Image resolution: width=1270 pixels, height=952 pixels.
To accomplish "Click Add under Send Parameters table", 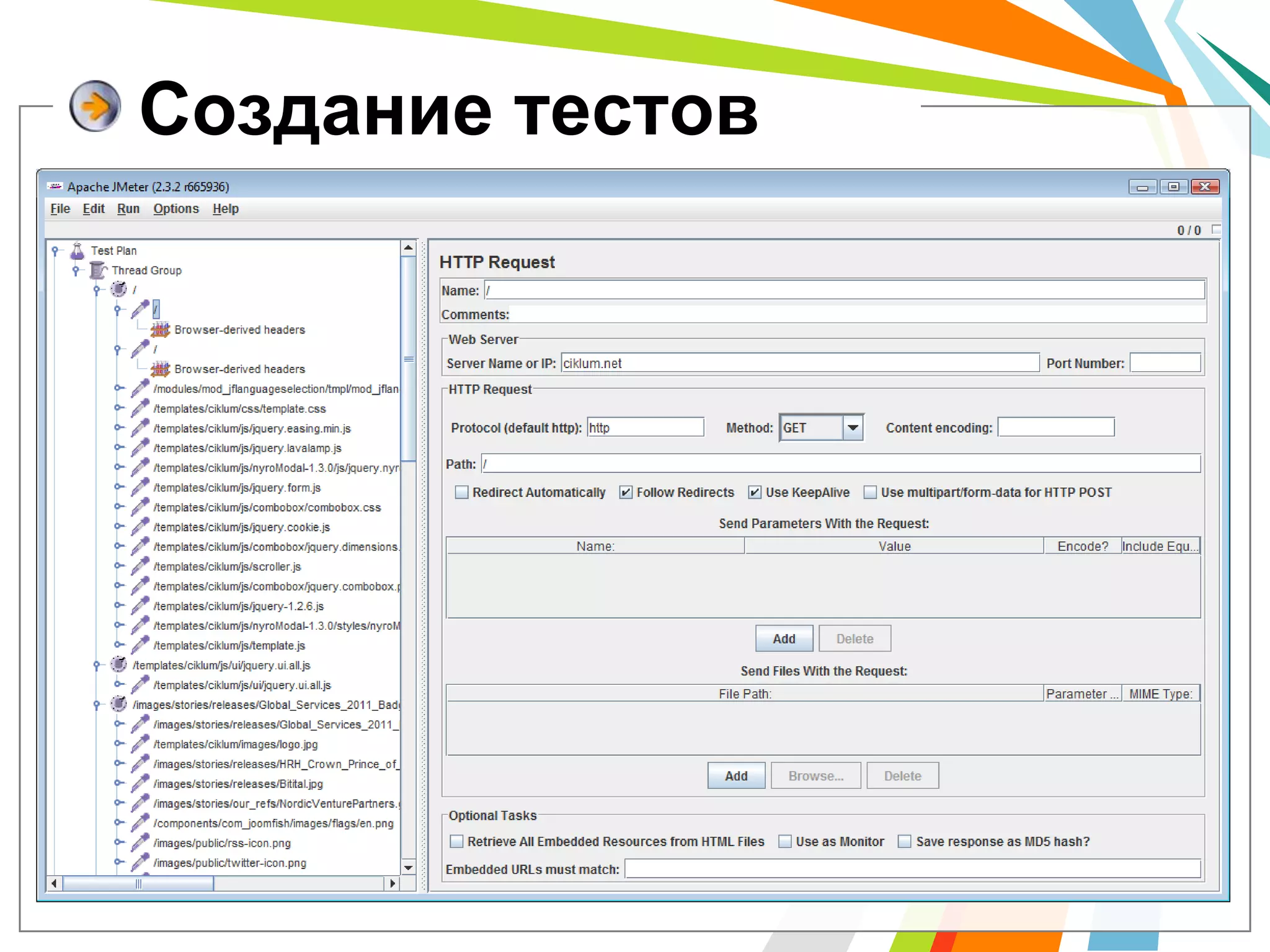I will coord(784,638).
